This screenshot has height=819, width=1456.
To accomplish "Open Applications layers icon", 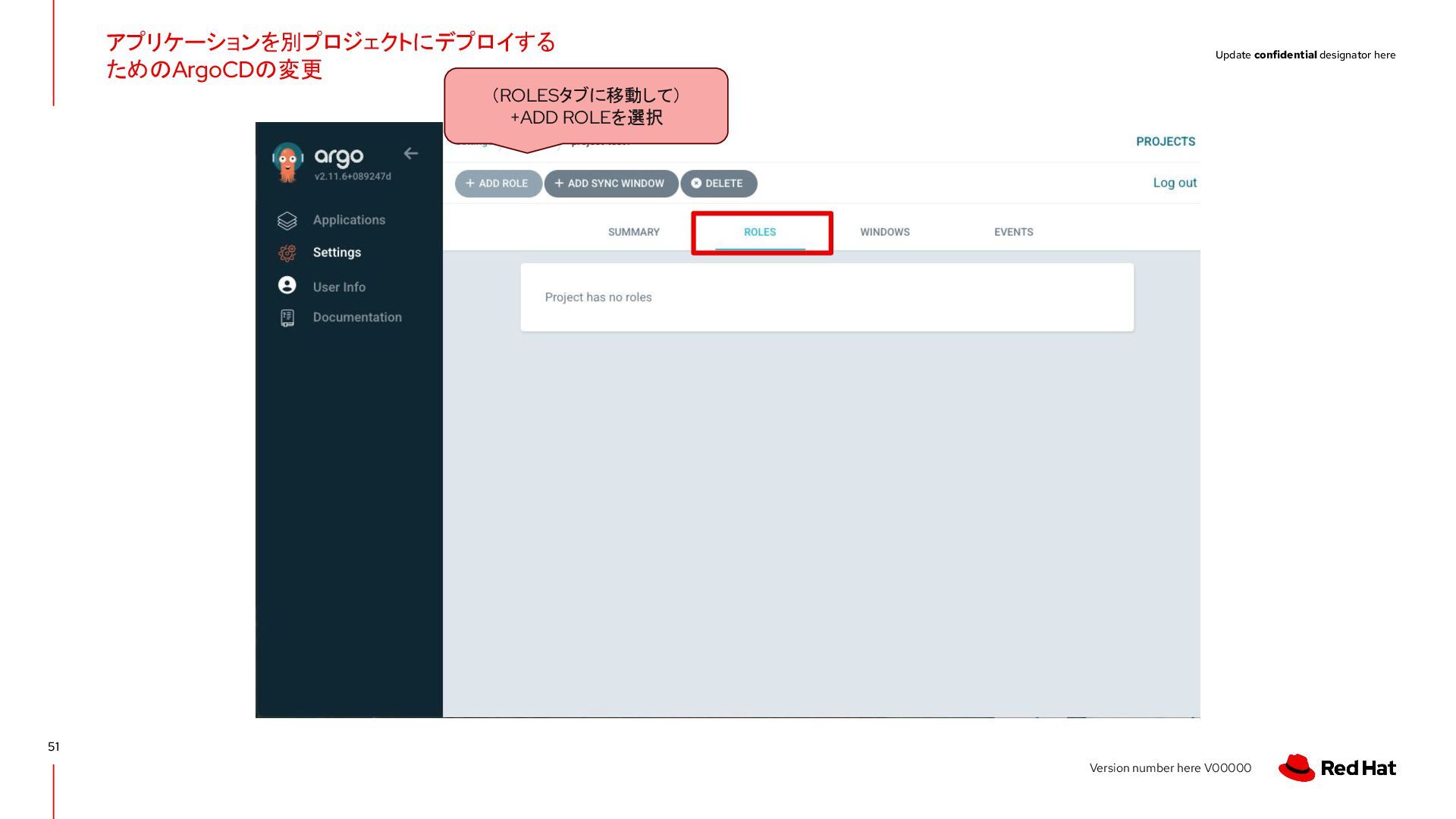I will 287,221.
